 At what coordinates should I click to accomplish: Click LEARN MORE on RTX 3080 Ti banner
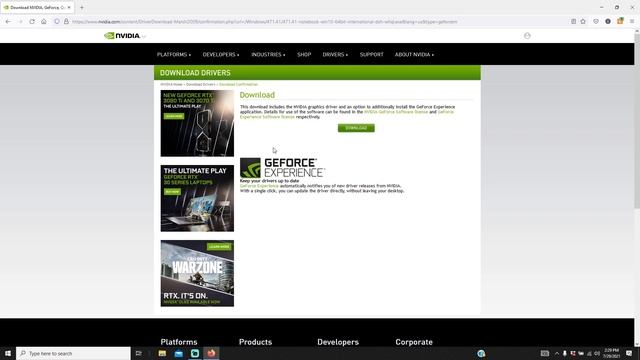(x=174, y=116)
